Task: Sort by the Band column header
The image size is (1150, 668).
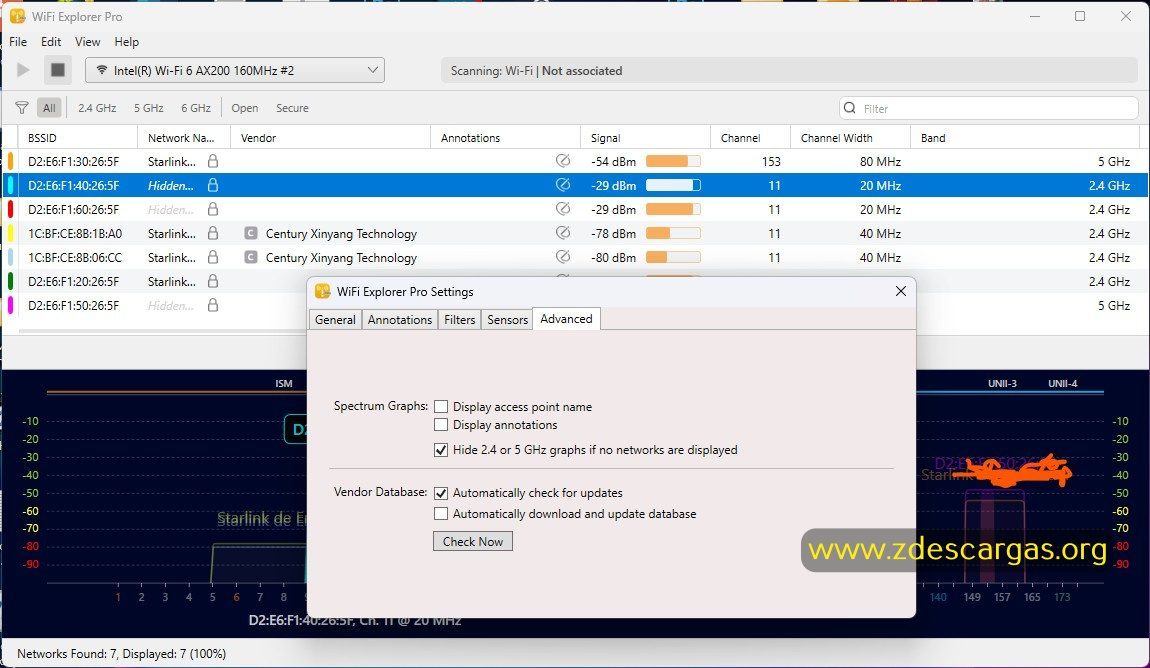Action: click(1025, 138)
